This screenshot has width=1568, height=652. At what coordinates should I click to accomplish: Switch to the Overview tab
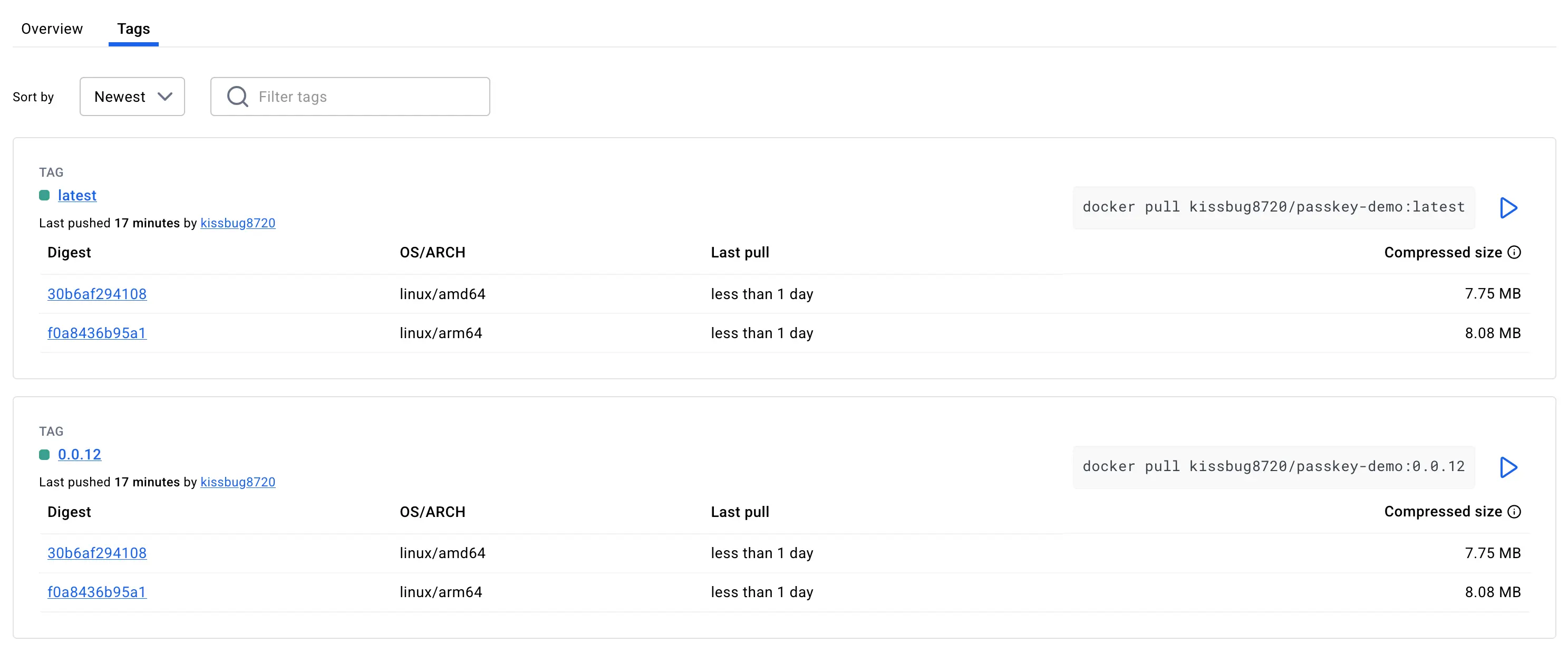(52, 28)
